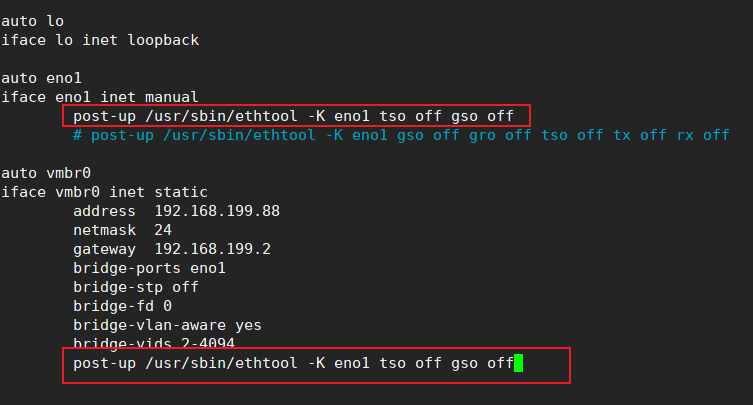
Task: Click the 'address' keyword under vmbr0
Action: [104, 211]
